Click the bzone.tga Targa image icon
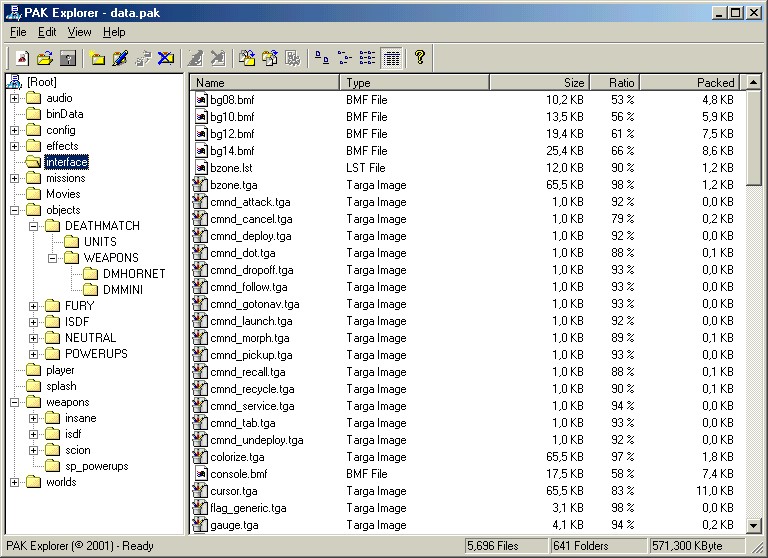The height and width of the screenshot is (558, 768). [200, 185]
